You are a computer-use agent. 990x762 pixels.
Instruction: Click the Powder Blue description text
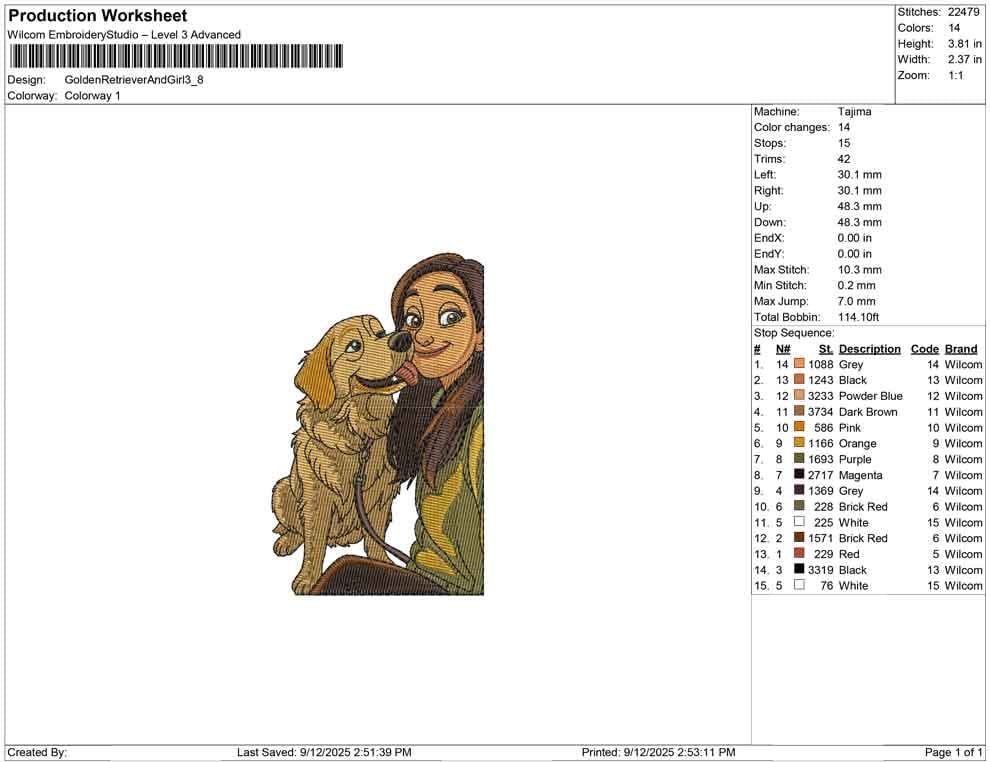tap(871, 396)
